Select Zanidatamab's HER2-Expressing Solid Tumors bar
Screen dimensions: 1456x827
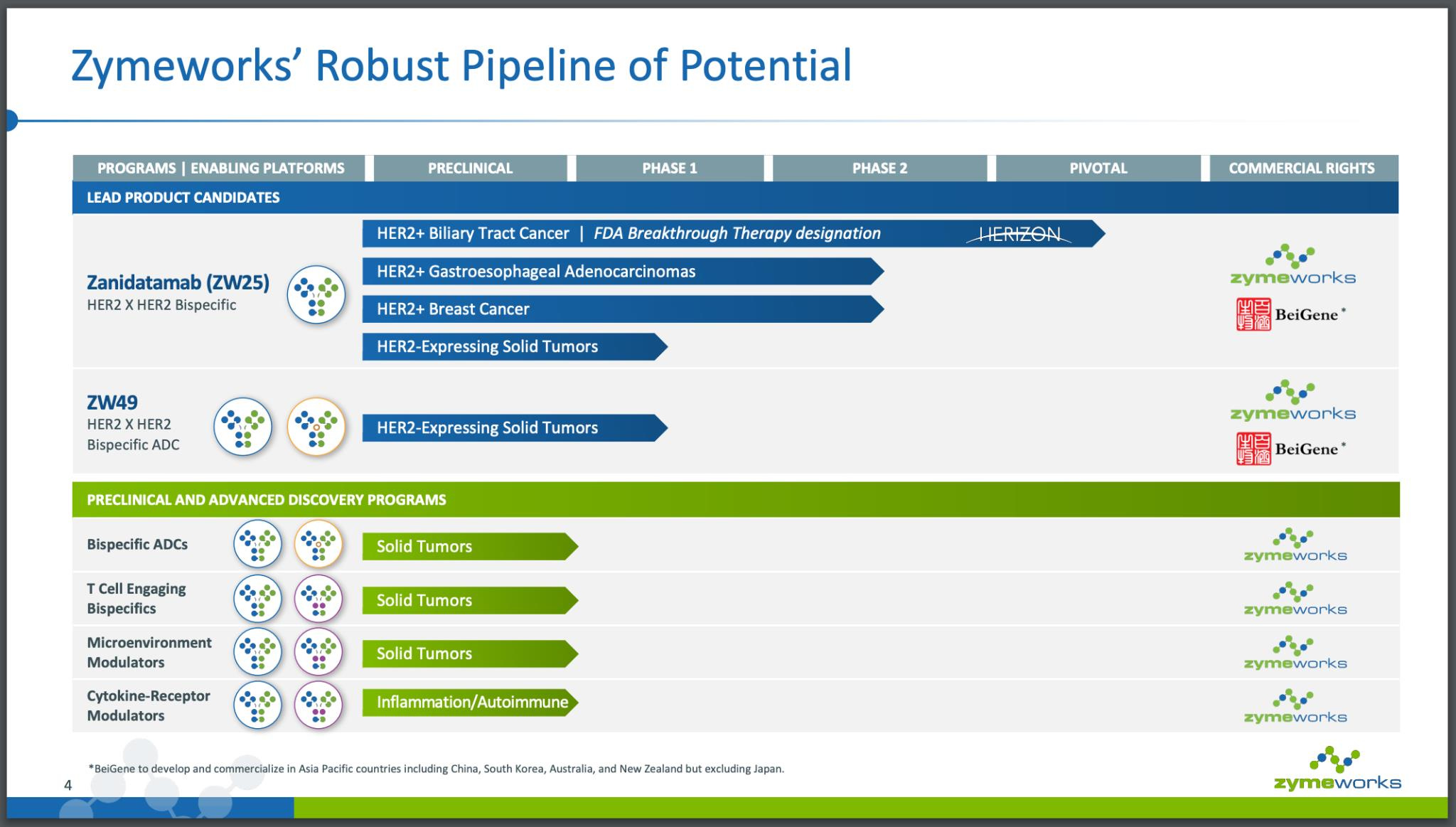[515, 346]
